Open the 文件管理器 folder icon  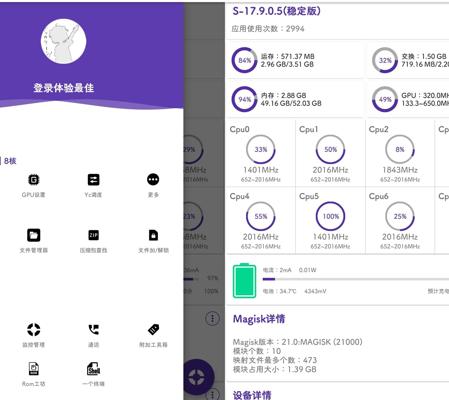coord(34,235)
